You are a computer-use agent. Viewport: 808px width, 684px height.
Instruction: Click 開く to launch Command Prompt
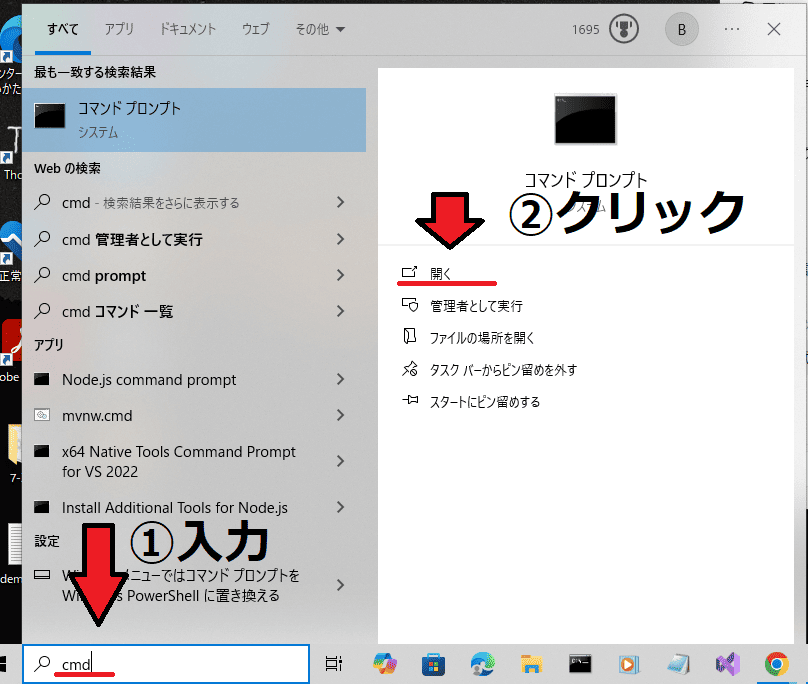(441, 273)
